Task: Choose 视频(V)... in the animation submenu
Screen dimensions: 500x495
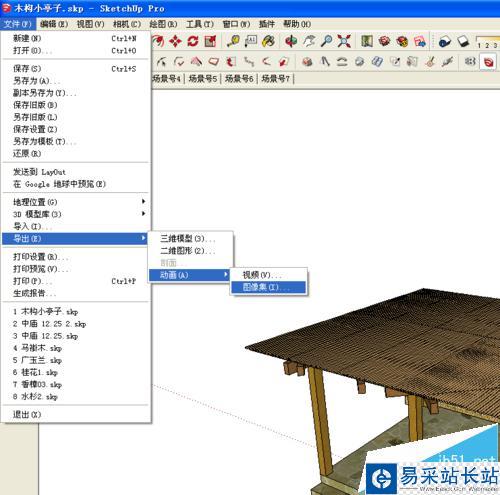Action: [268, 275]
